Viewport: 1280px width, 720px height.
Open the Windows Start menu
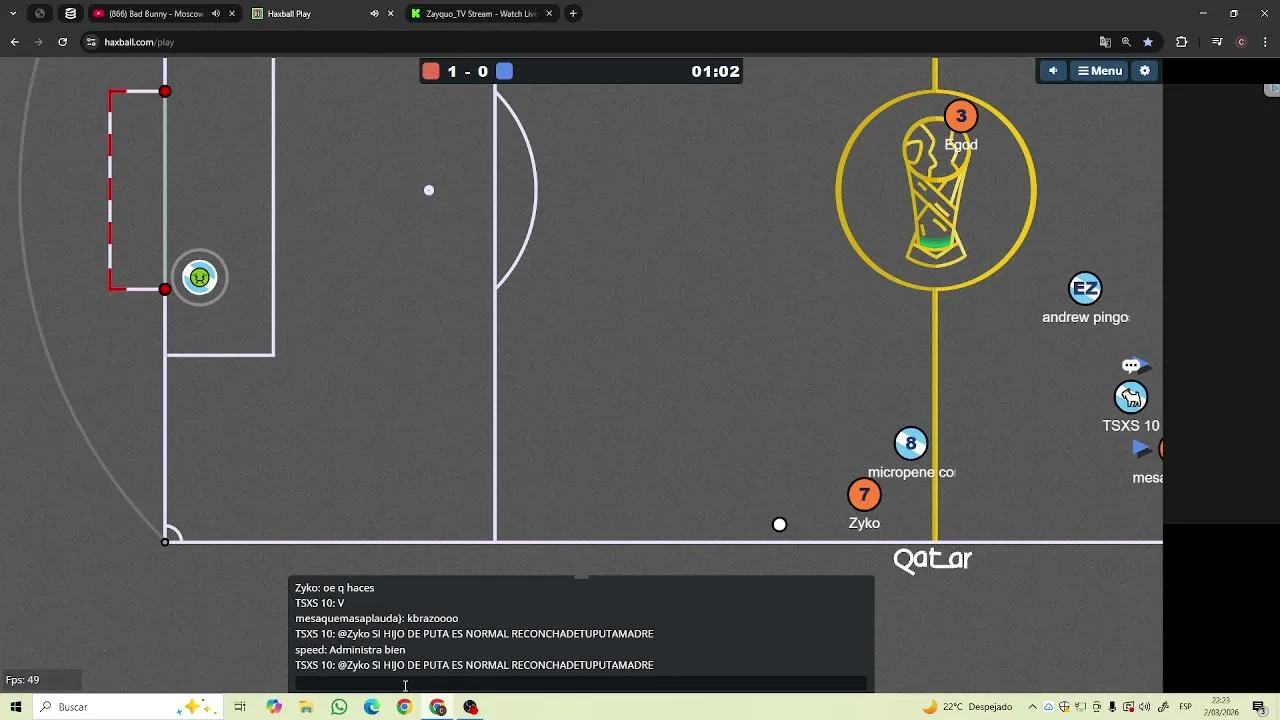click(16, 707)
